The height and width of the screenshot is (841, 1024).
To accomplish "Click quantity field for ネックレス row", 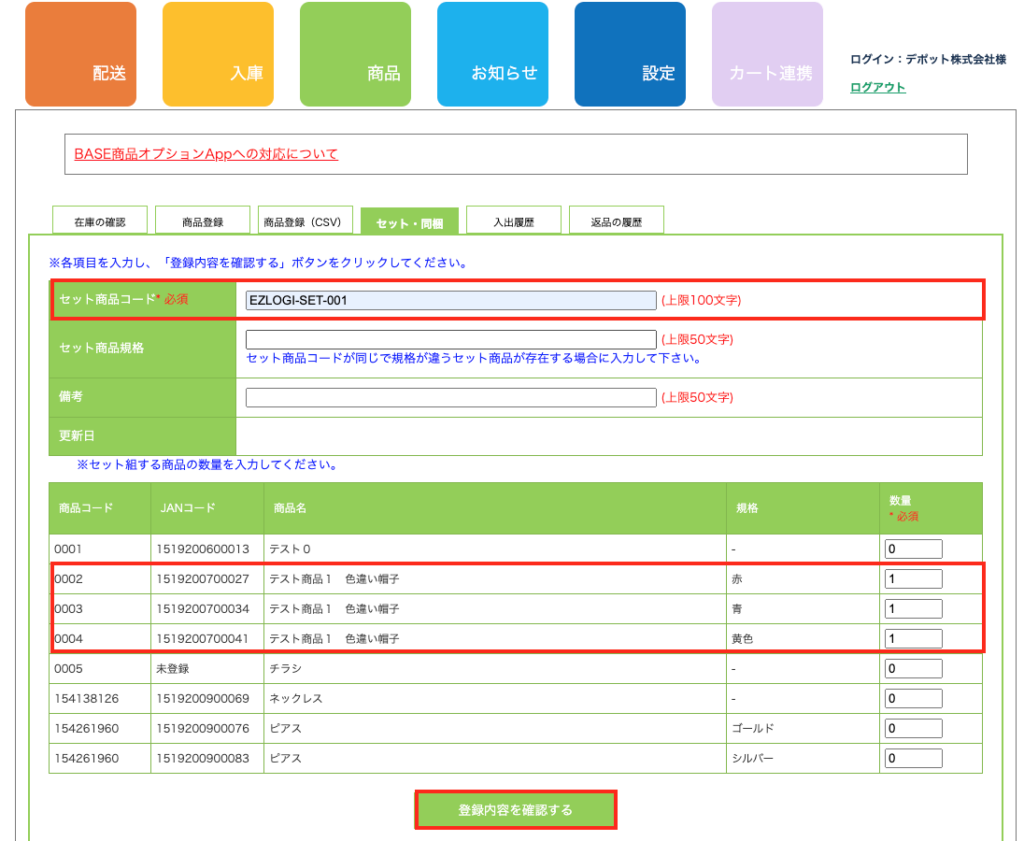I will click(912, 698).
